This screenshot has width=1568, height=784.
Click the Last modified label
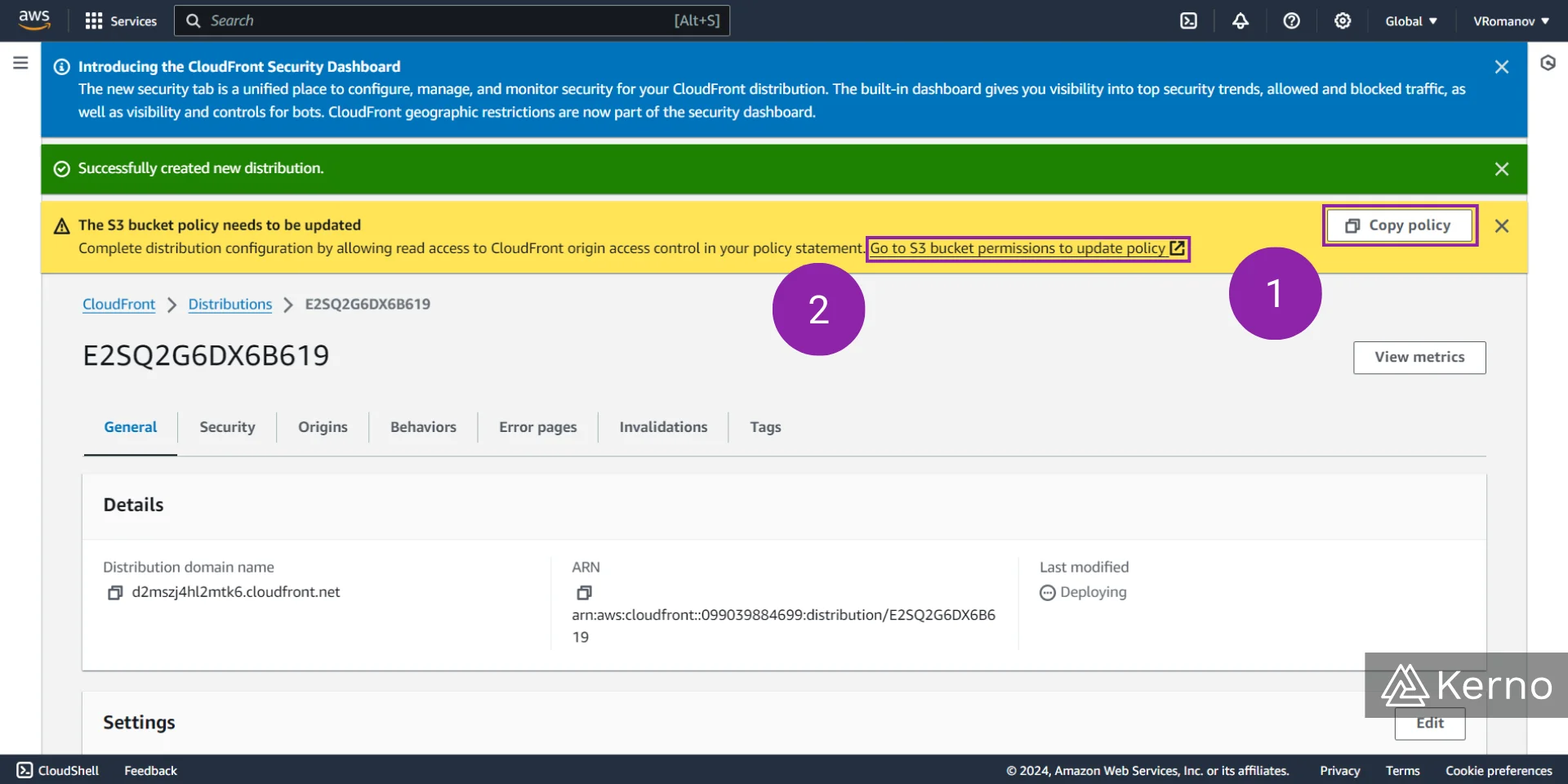click(x=1084, y=567)
